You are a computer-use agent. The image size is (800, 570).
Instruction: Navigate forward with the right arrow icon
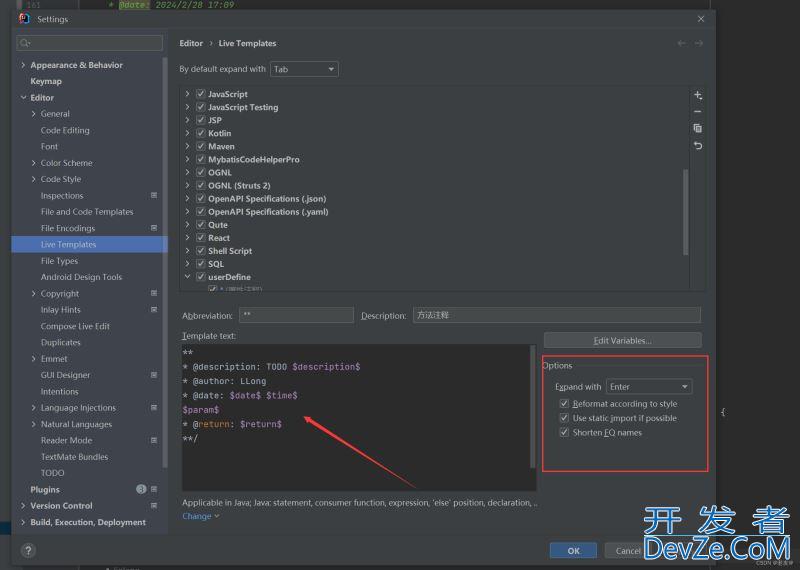(699, 43)
